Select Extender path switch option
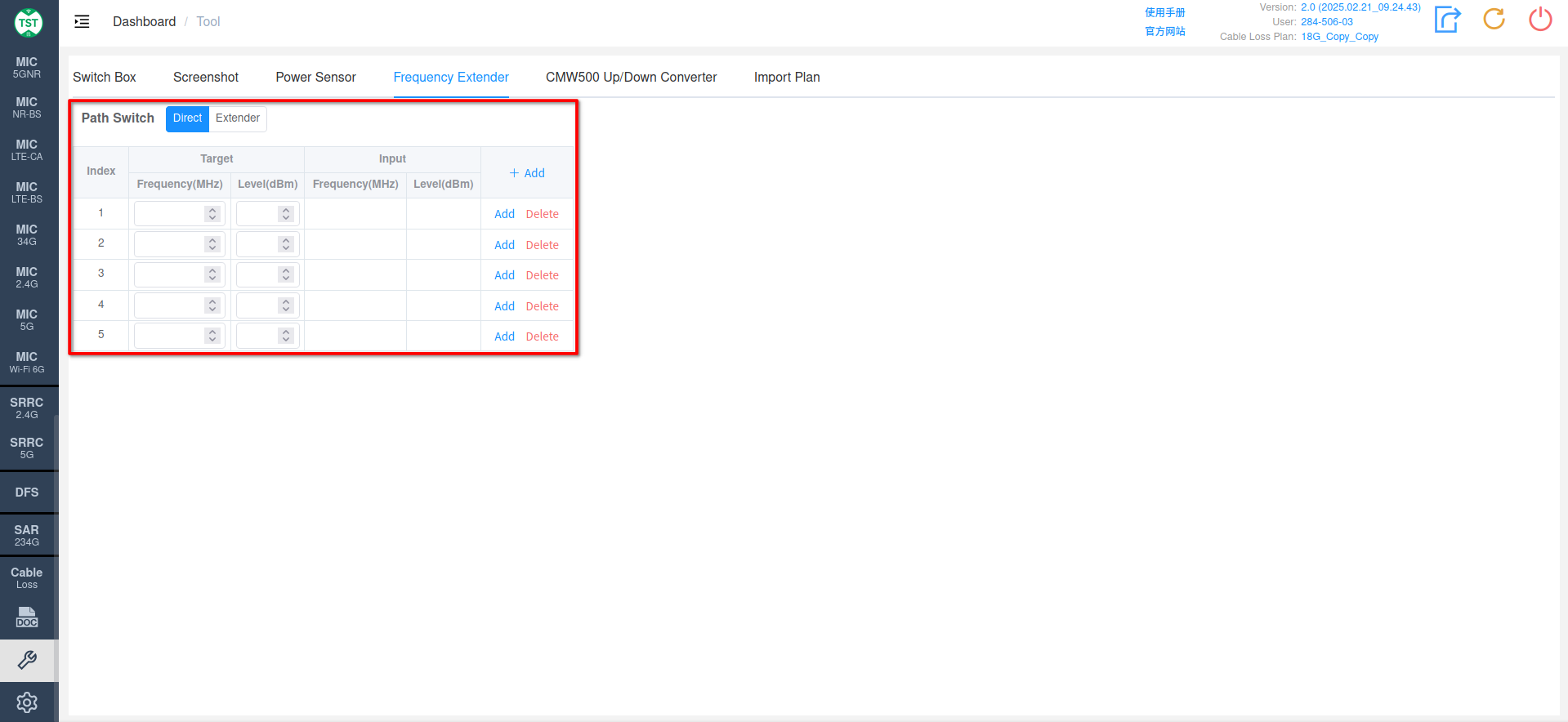Screen dimensions: 1568x722 click(x=238, y=118)
